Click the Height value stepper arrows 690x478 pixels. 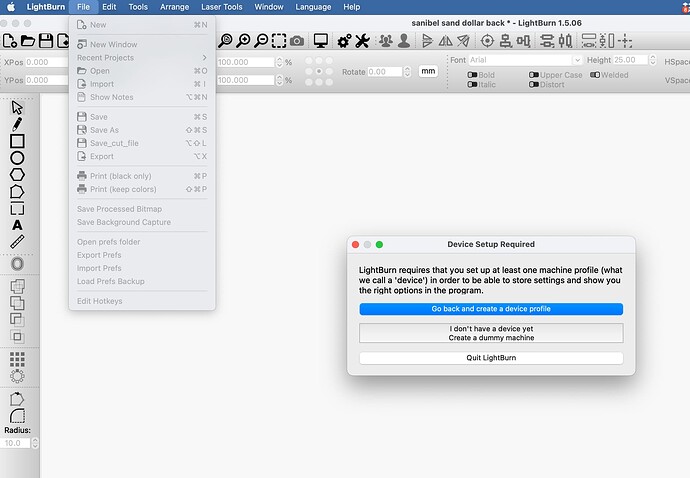[x=653, y=60]
